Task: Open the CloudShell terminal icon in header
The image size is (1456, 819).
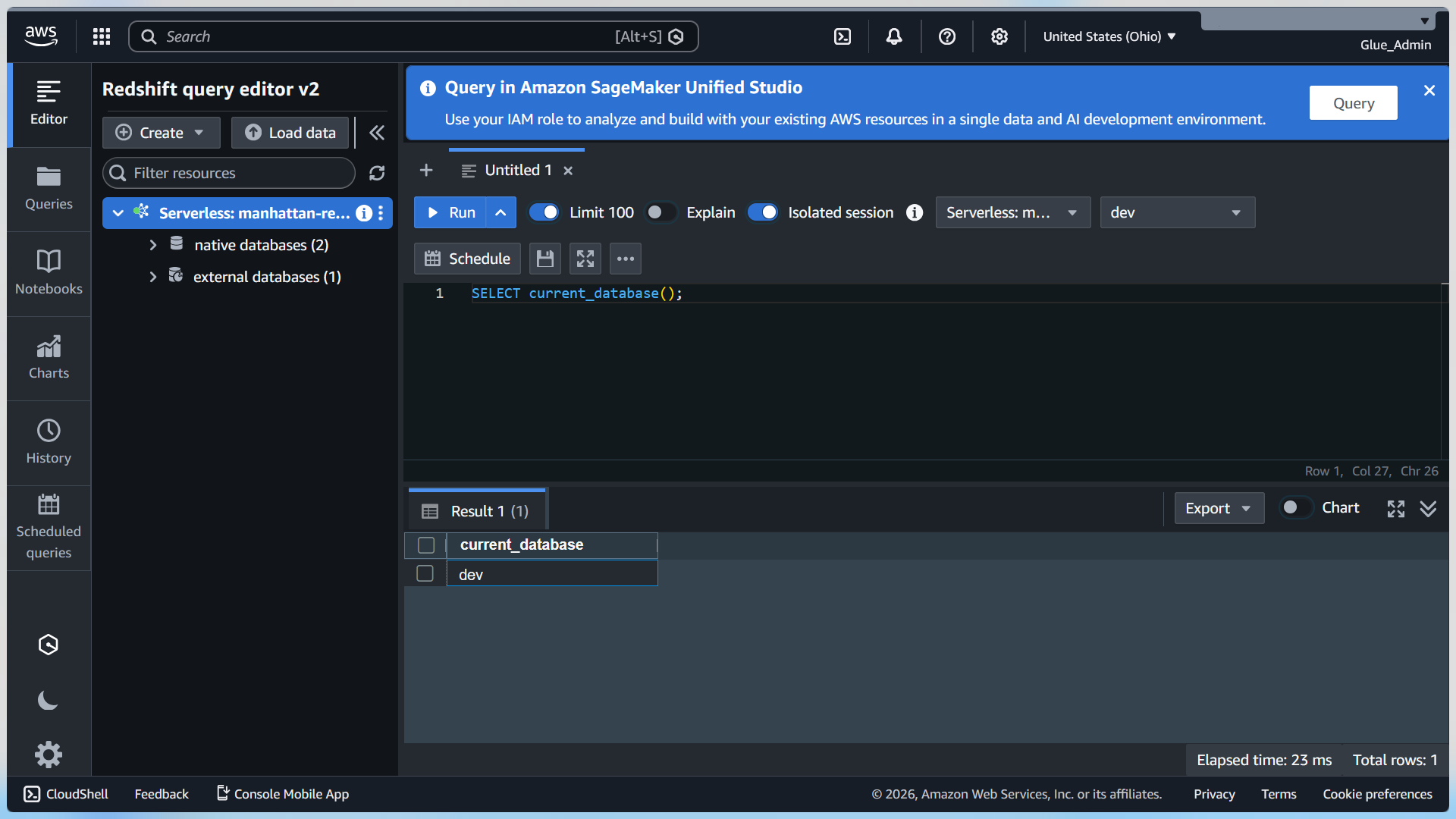Action: tap(843, 36)
